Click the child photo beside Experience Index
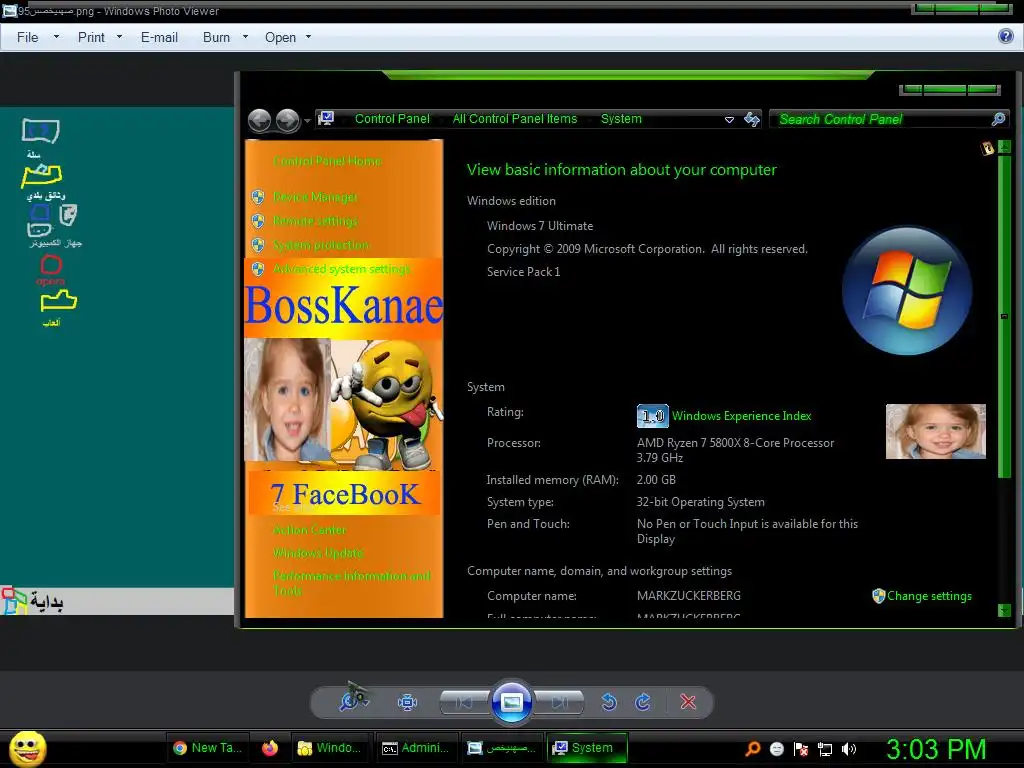Screen dimensions: 1024x768 click(935, 431)
